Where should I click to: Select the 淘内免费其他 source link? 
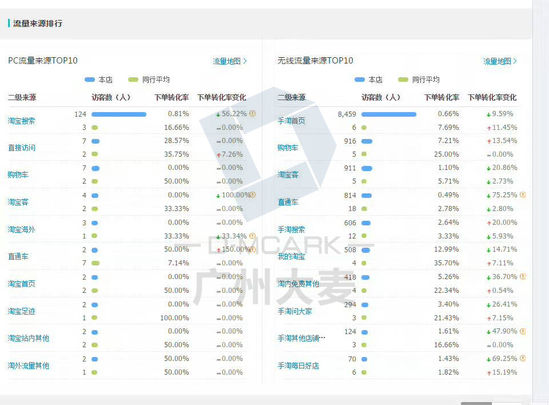coord(298,284)
